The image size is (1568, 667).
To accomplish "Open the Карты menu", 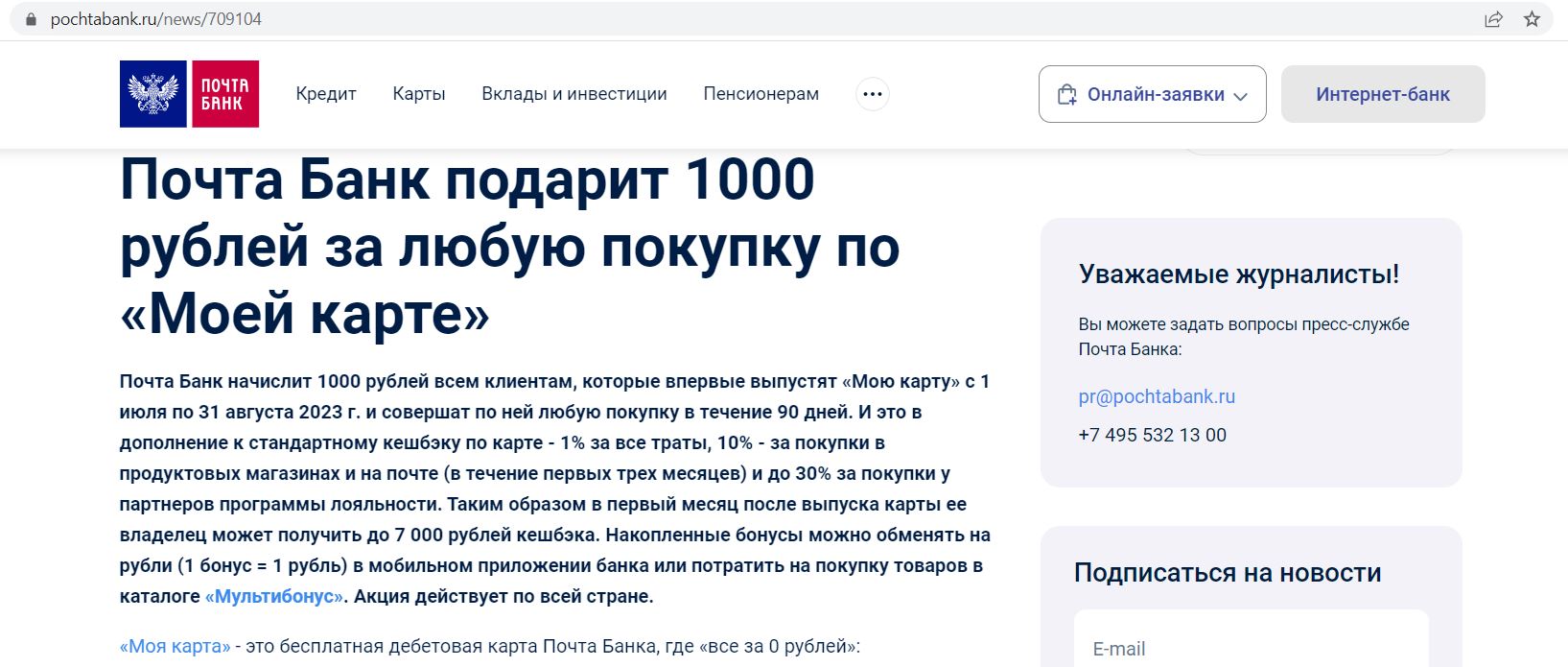I will coord(419,94).
